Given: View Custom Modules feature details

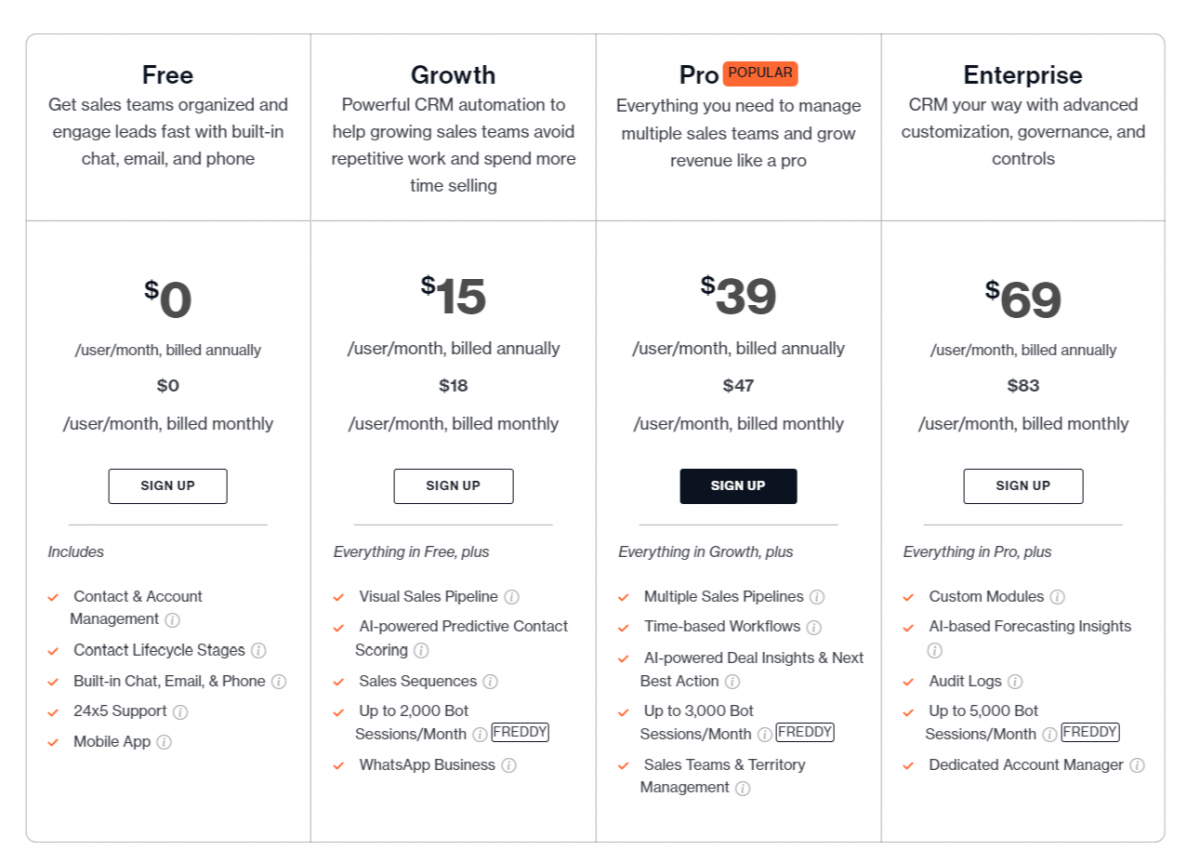Looking at the screenshot, I should click(x=1058, y=596).
